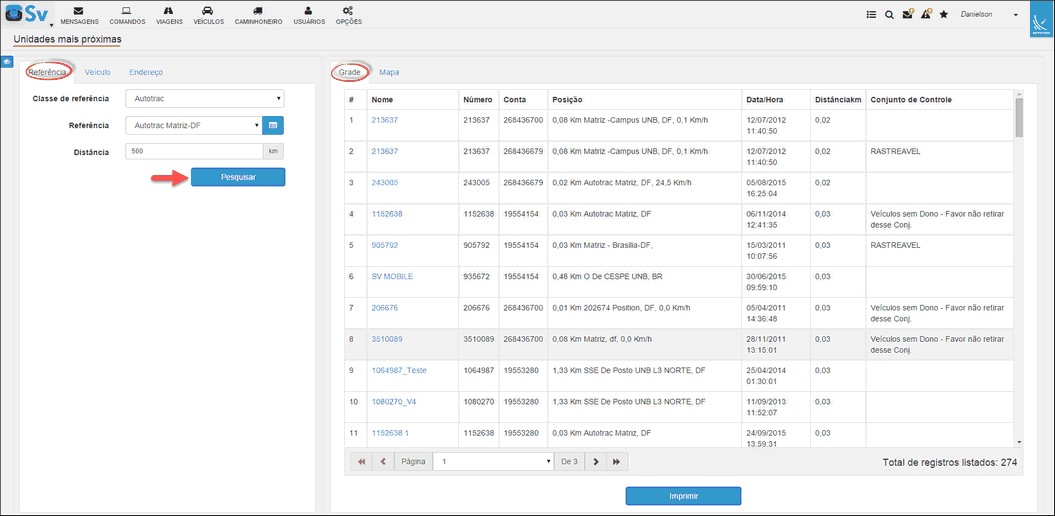Open the 1152638 1 unit link
The width and height of the screenshot is (1055, 516).
(390, 433)
